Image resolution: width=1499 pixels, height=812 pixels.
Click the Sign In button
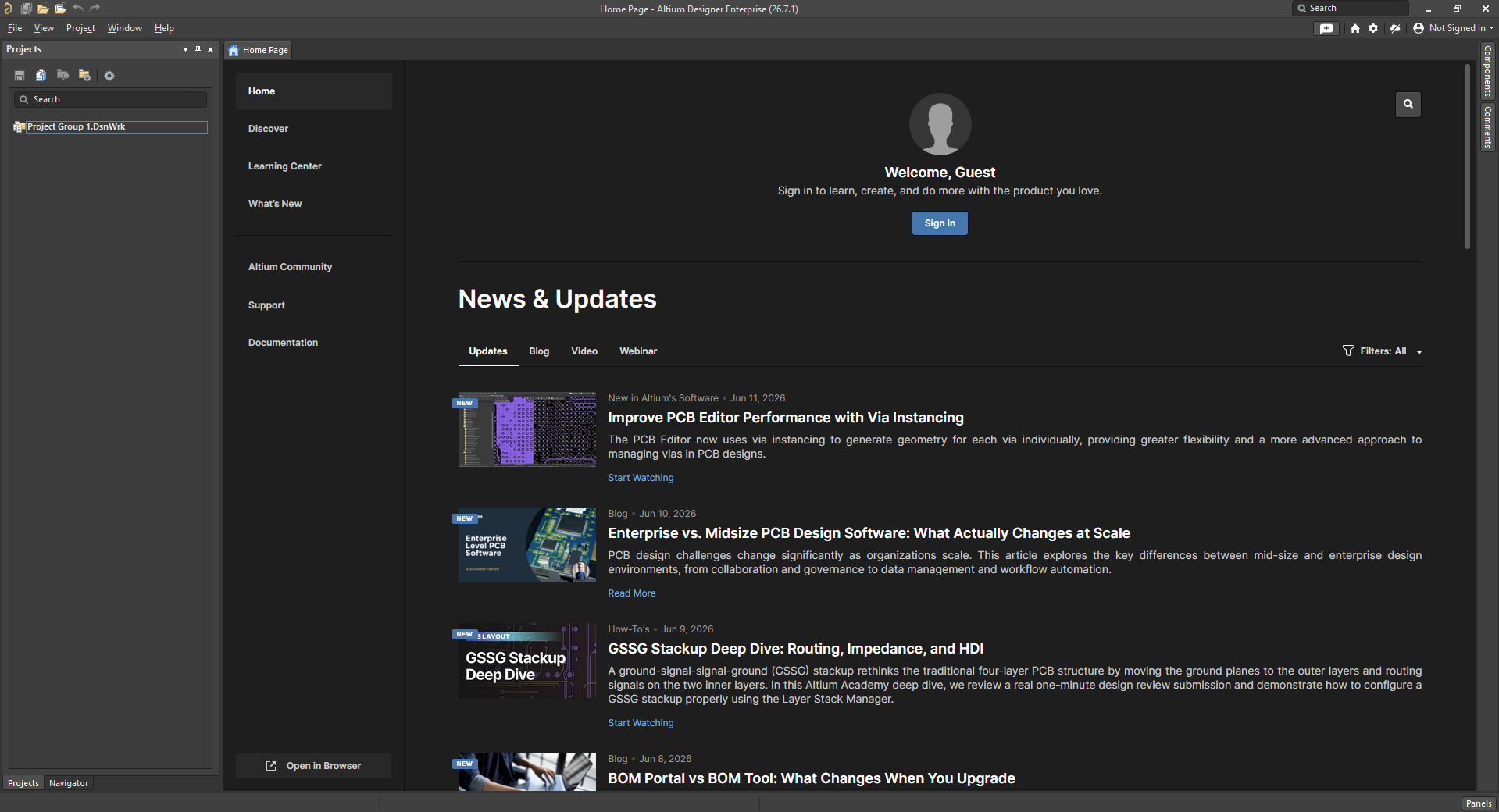(x=940, y=223)
